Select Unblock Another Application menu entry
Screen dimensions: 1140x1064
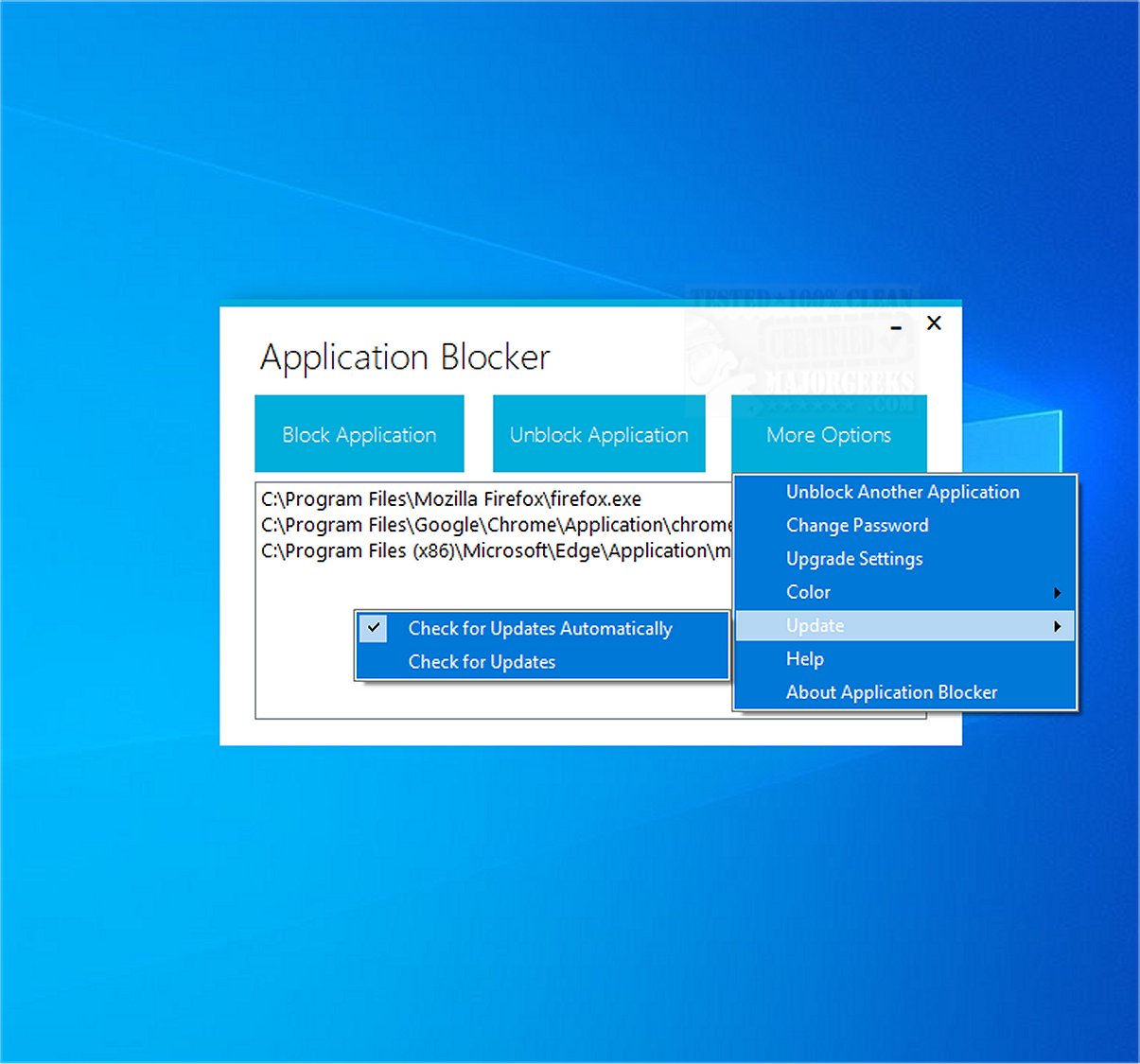pyautogui.click(x=905, y=492)
